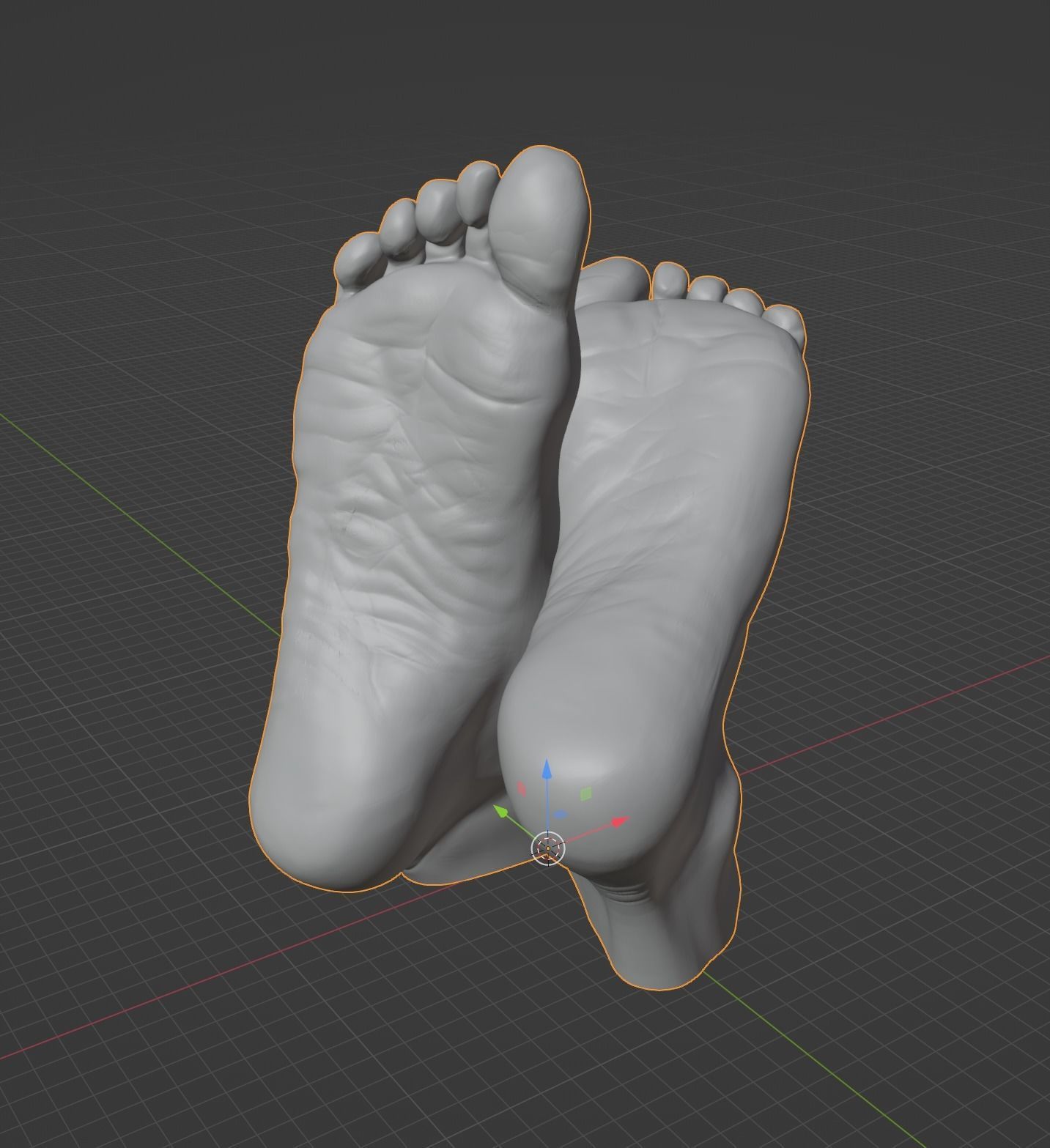Grab the red X-axis move gizmo arrow
The image size is (1050, 1148).
click(620, 821)
